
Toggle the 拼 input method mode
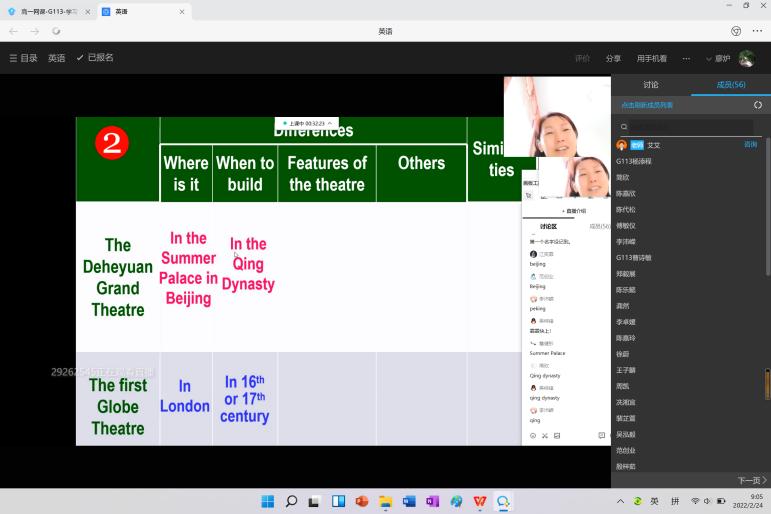[675, 501]
